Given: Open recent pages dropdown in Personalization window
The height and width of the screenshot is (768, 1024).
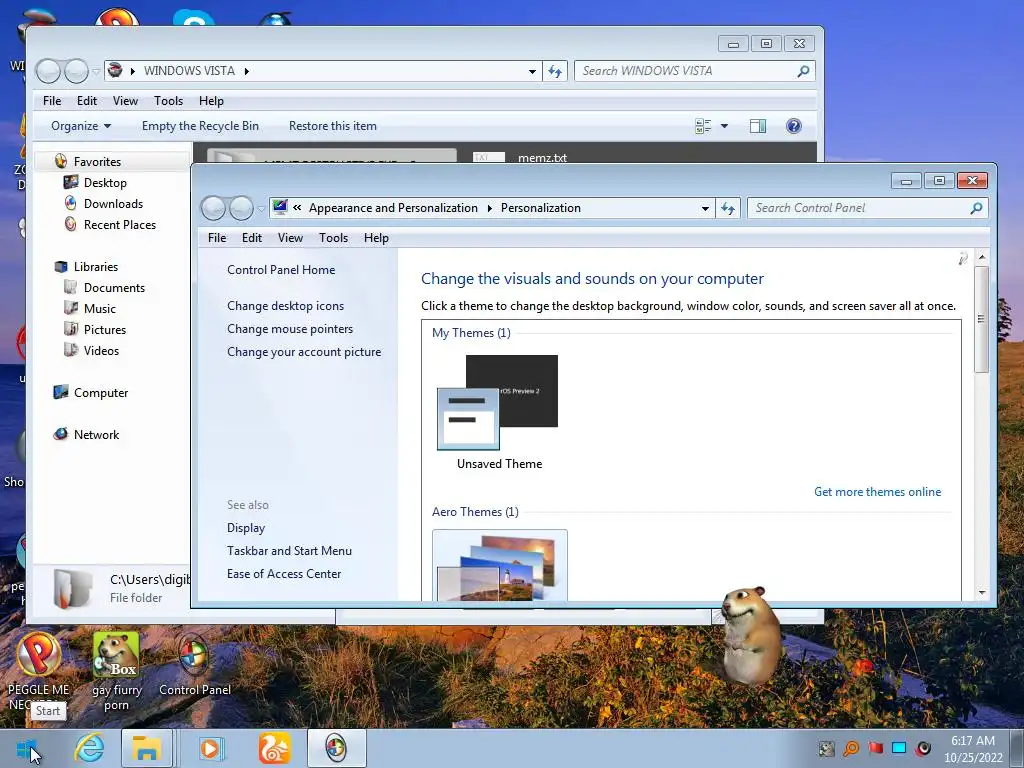Looking at the screenshot, I should click(x=261, y=209).
